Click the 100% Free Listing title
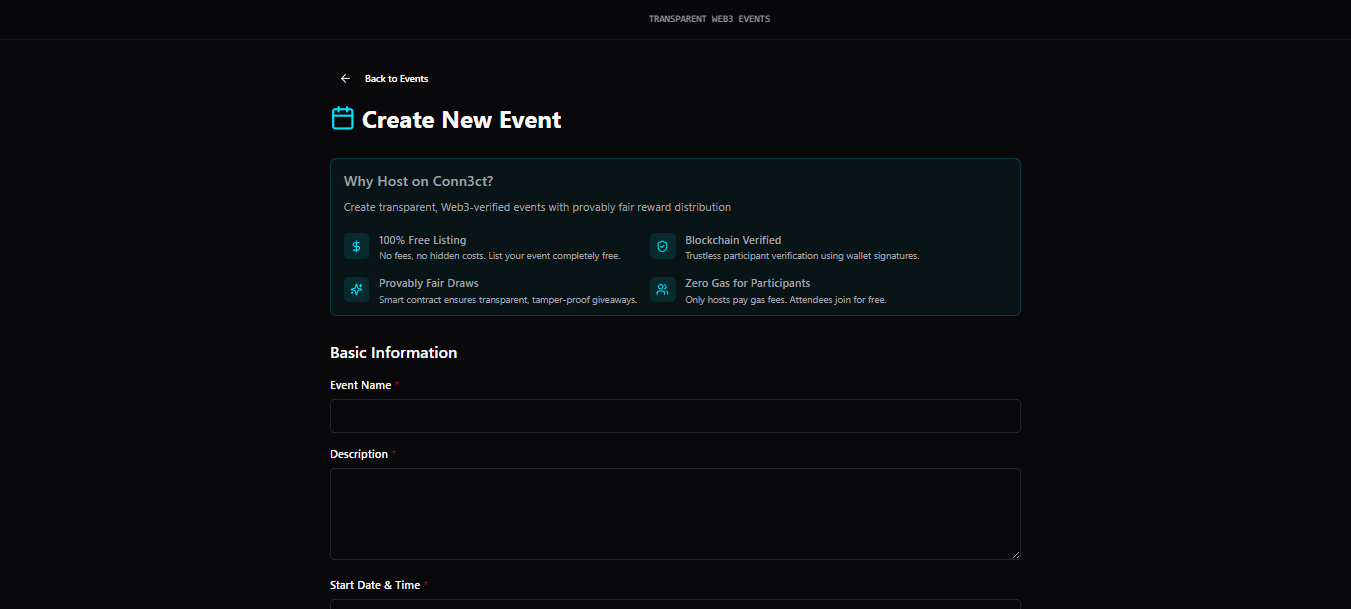 coord(422,240)
